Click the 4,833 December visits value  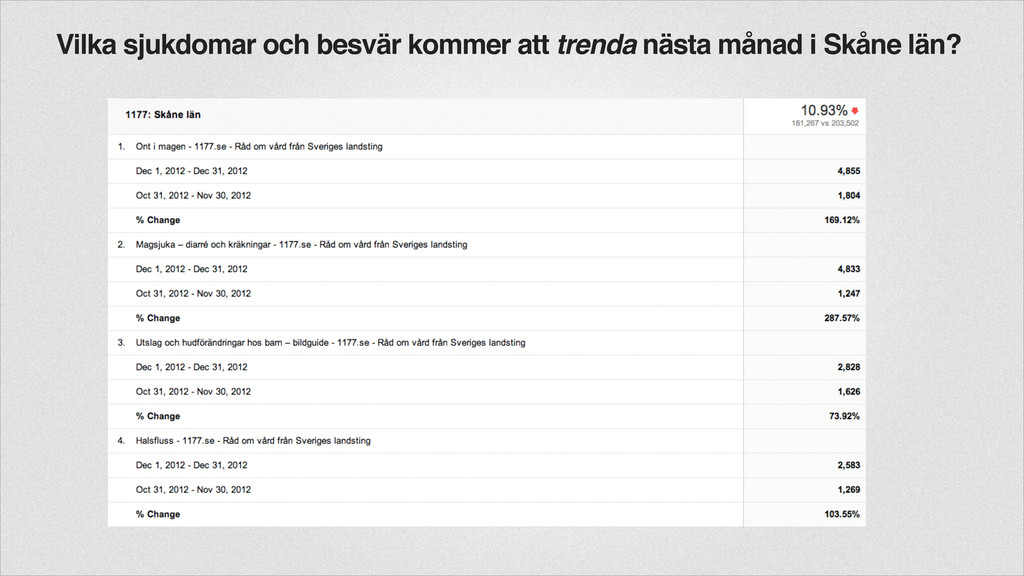pyautogui.click(x=849, y=269)
